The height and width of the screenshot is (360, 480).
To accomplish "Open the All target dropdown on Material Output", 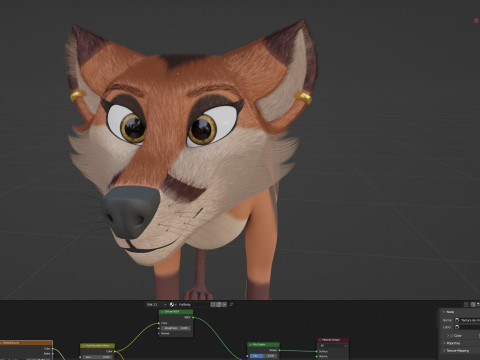I will click(333, 346).
